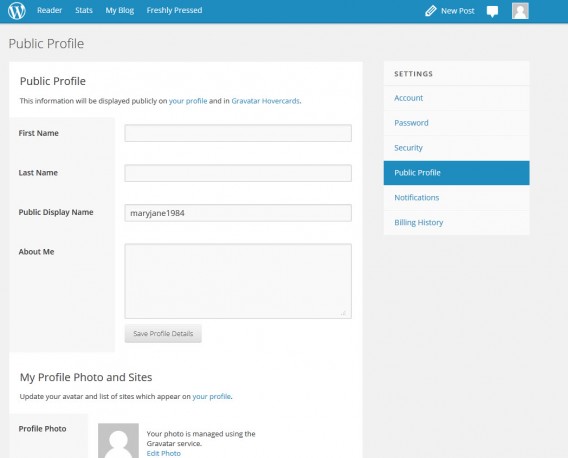Open the notifications speech bubble icon
Image resolution: width=568 pixels, height=458 pixels.
point(492,11)
